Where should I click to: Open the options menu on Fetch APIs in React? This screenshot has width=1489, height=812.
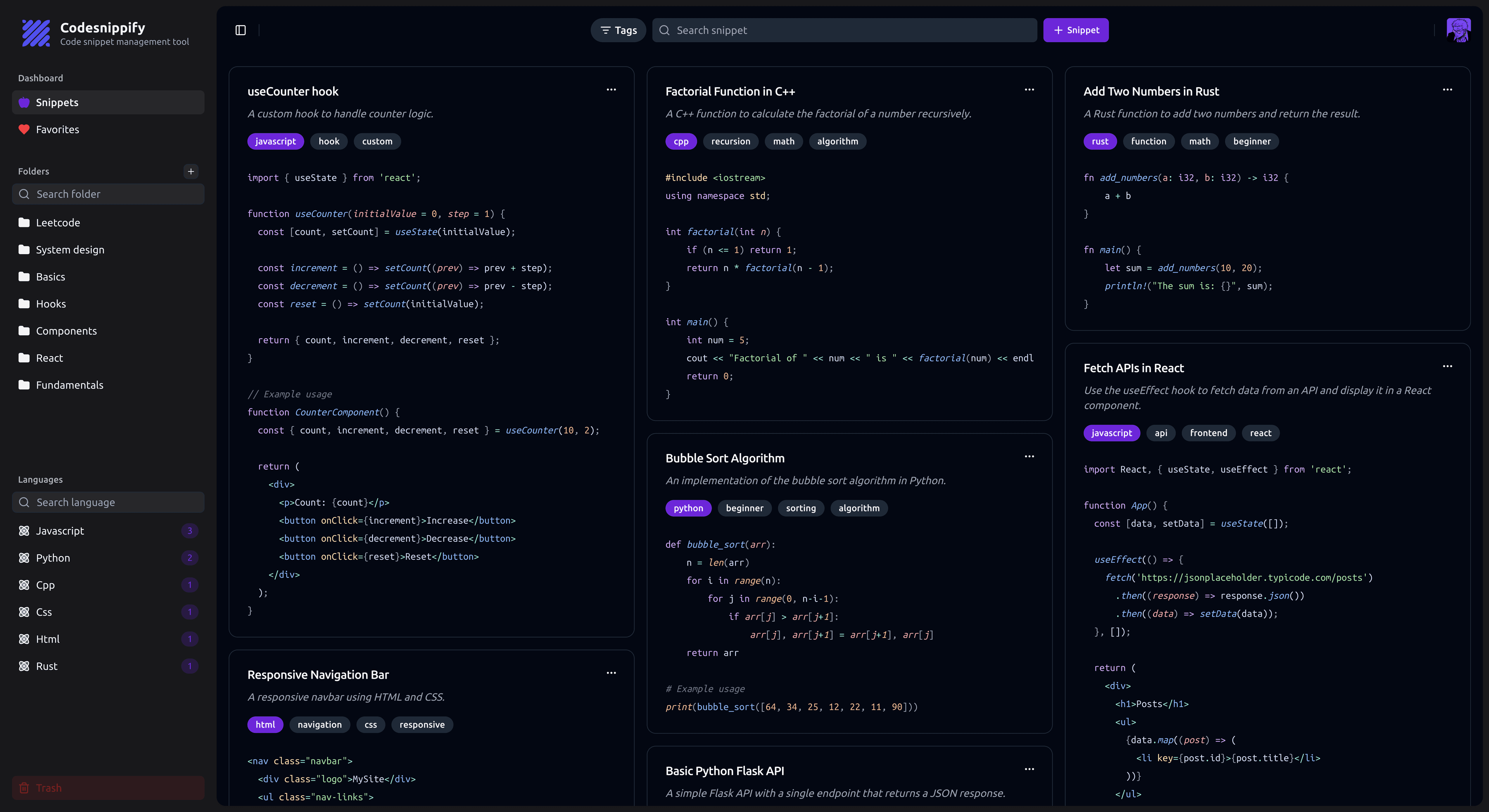point(1448,366)
